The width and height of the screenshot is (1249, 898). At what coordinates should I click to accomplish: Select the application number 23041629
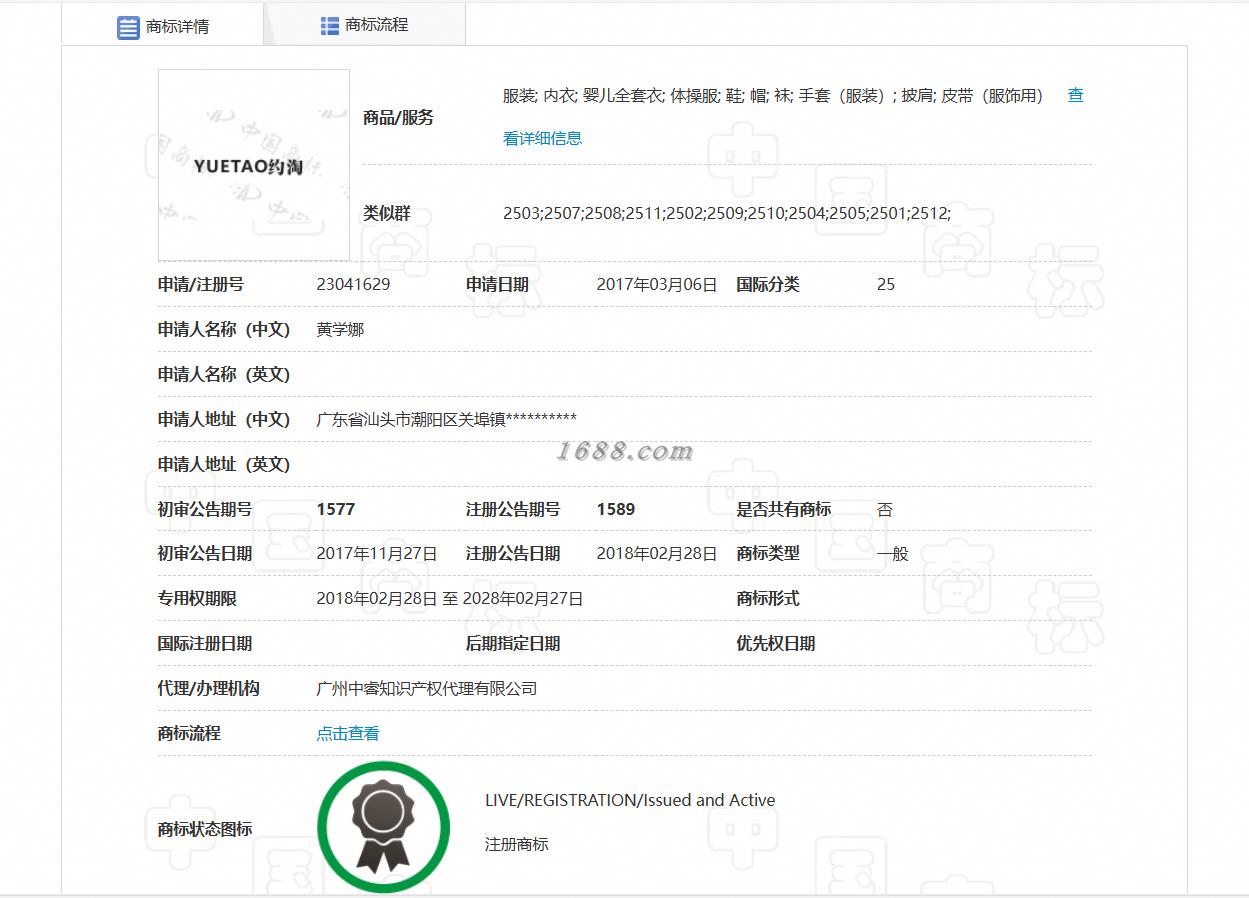[x=353, y=284]
